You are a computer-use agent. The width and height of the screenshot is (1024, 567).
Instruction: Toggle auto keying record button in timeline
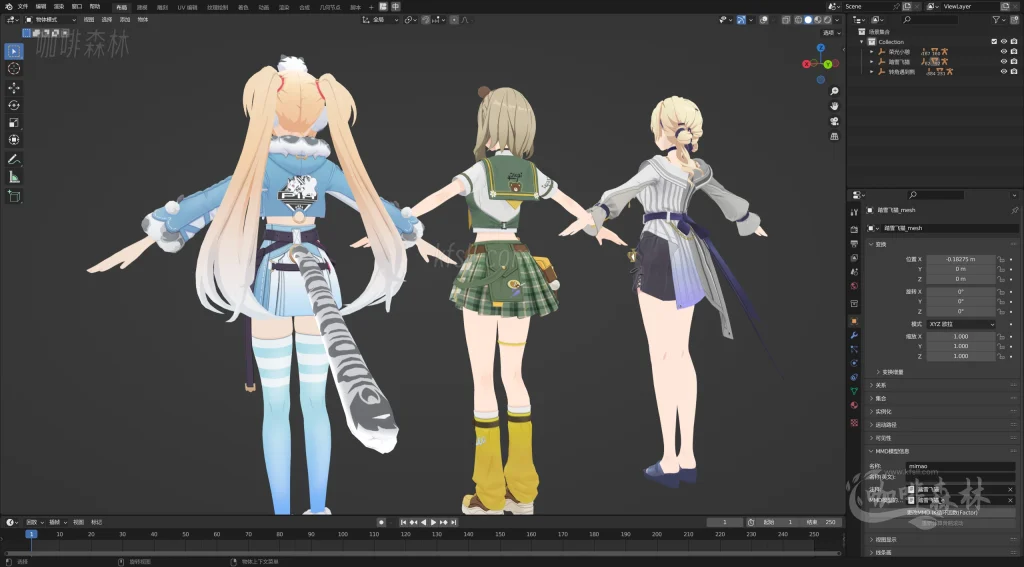[x=381, y=522]
